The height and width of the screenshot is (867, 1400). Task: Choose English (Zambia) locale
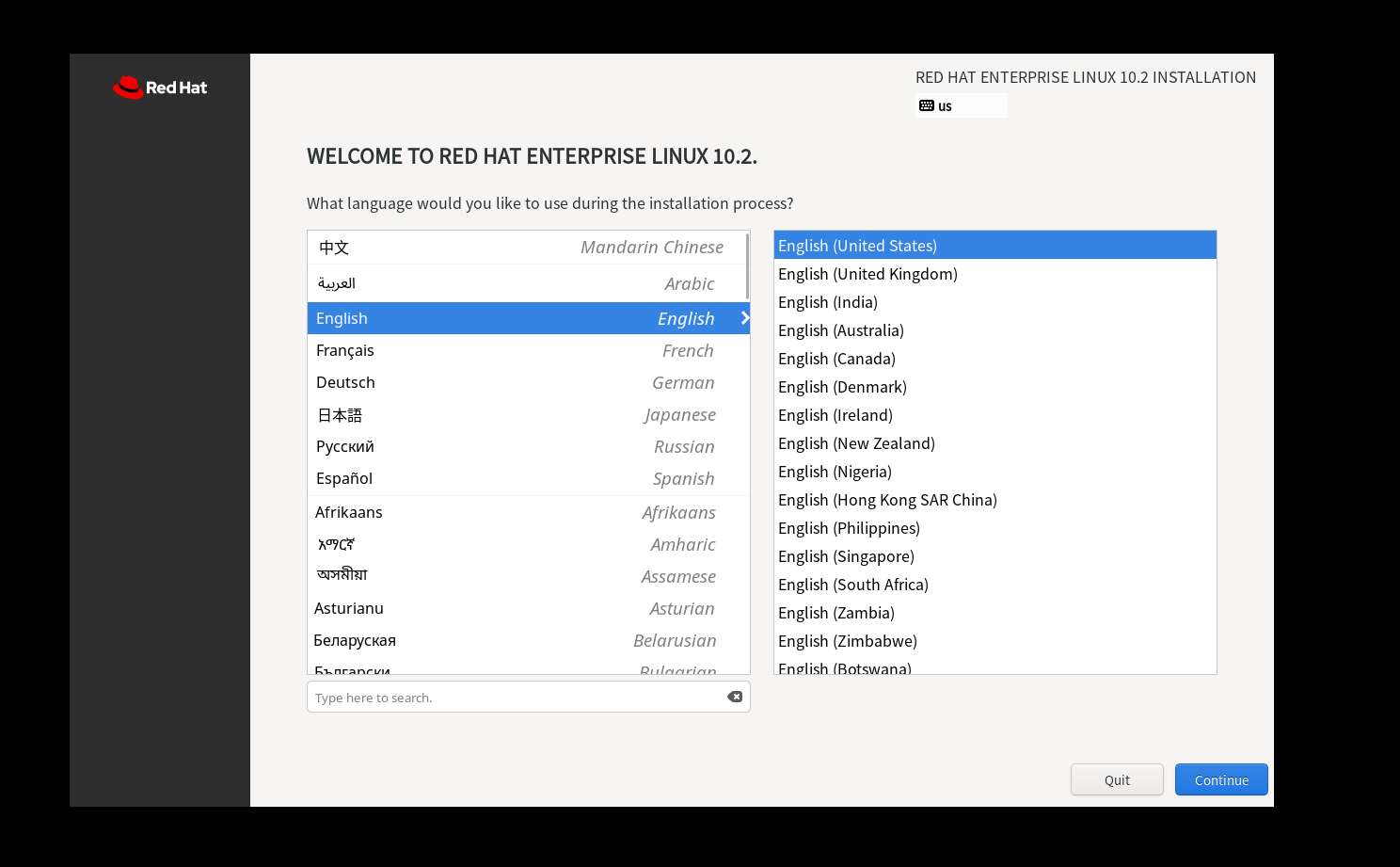[995, 613]
